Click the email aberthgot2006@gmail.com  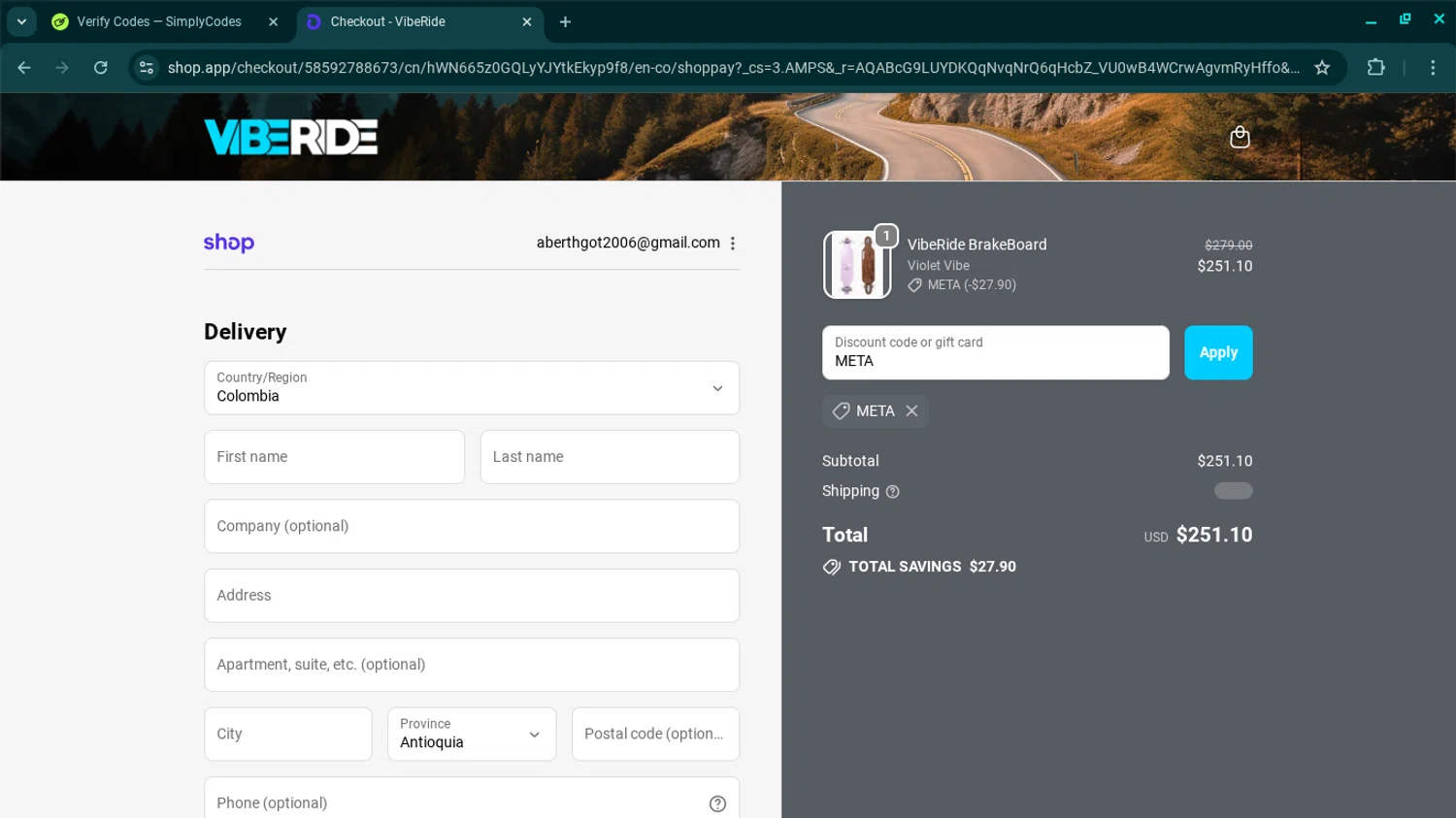coord(628,243)
